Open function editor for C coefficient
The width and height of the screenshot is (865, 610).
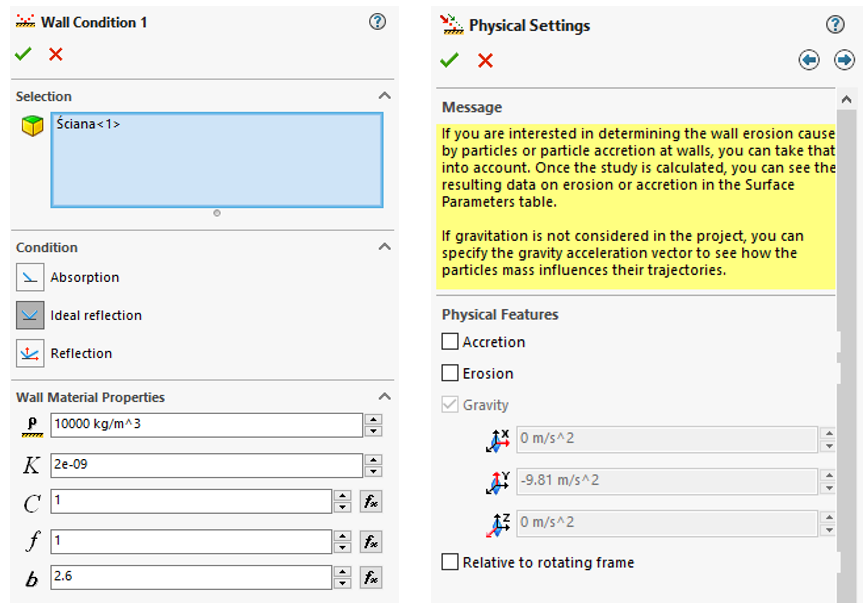(x=371, y=502)
